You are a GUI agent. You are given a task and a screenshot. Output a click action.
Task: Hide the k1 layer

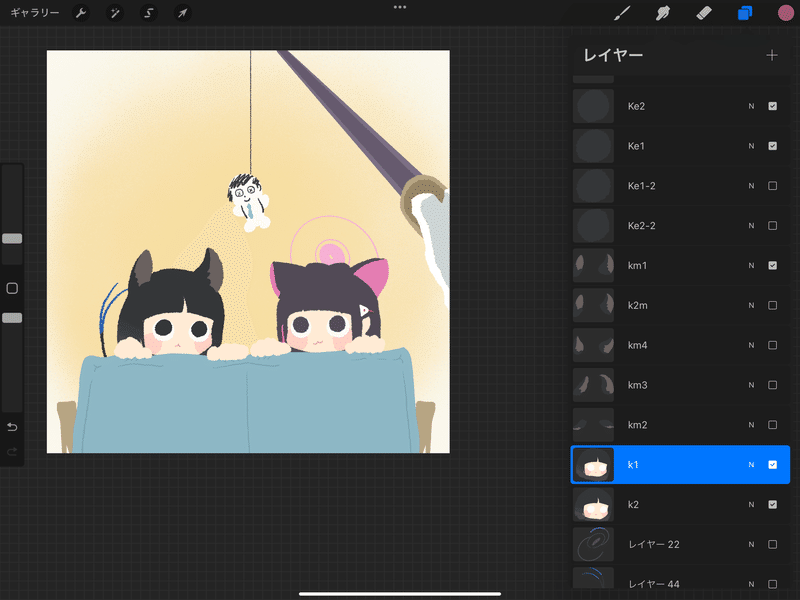[x=772, y=464]
